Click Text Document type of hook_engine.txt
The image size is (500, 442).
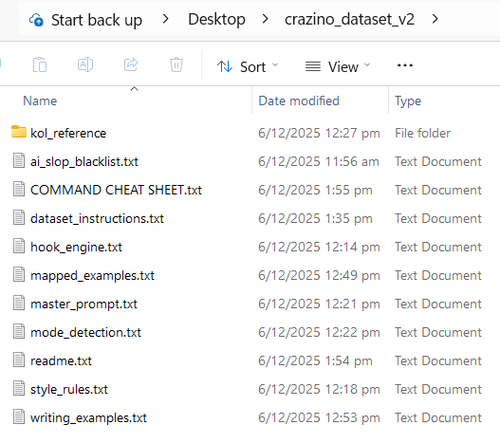pos(438,247)
